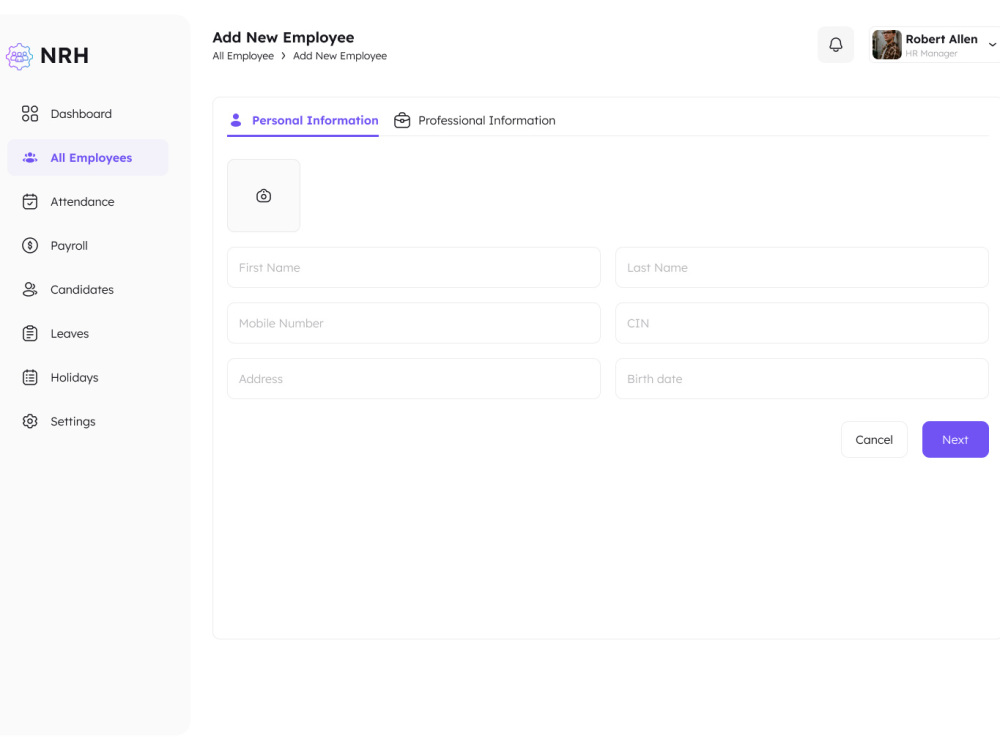Open Settings from the sidebar
Viewport: 1000px width, 750px height.
coord(88,422)
